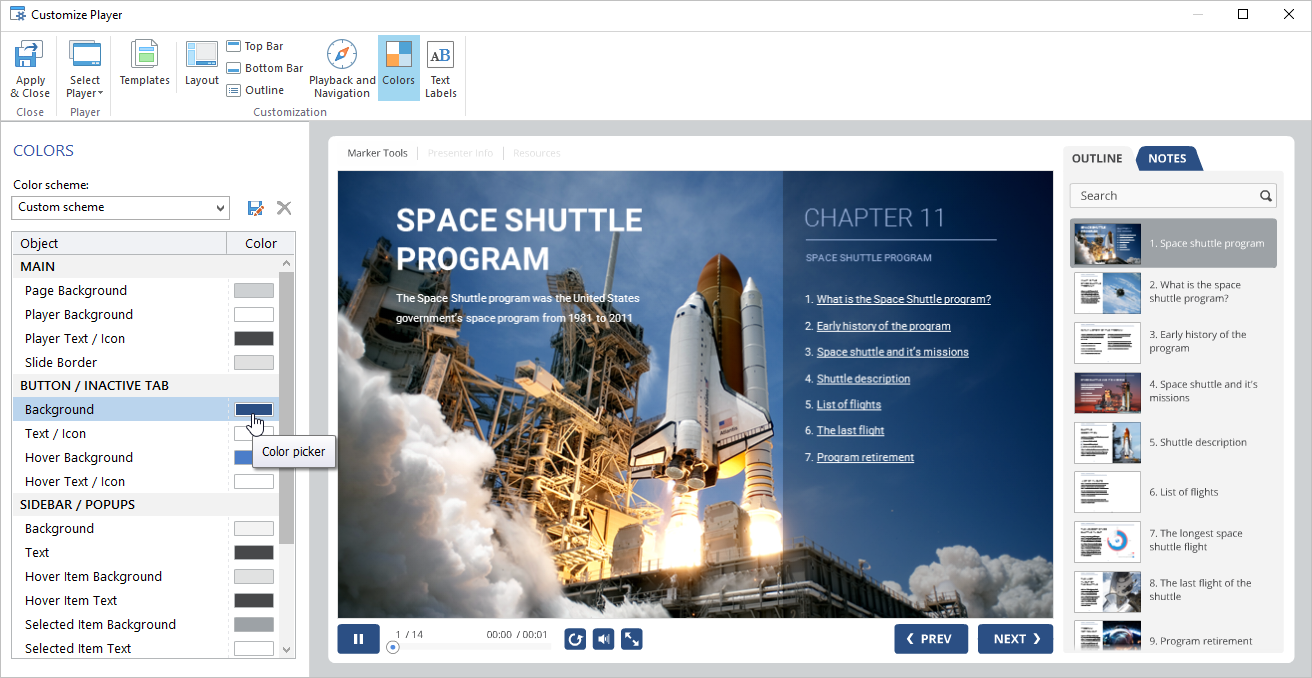Mute the player volume
The height and width of the screenshot is (678, 1312).
(x=603, y=639)
